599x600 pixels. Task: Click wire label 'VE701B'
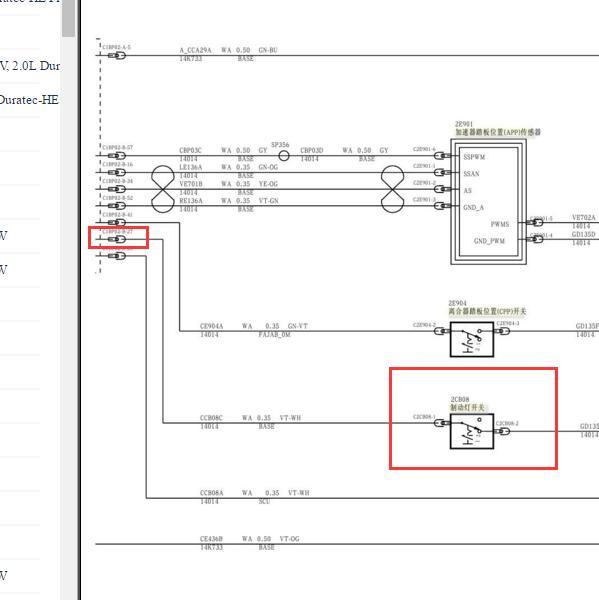[x=191, y=184]
